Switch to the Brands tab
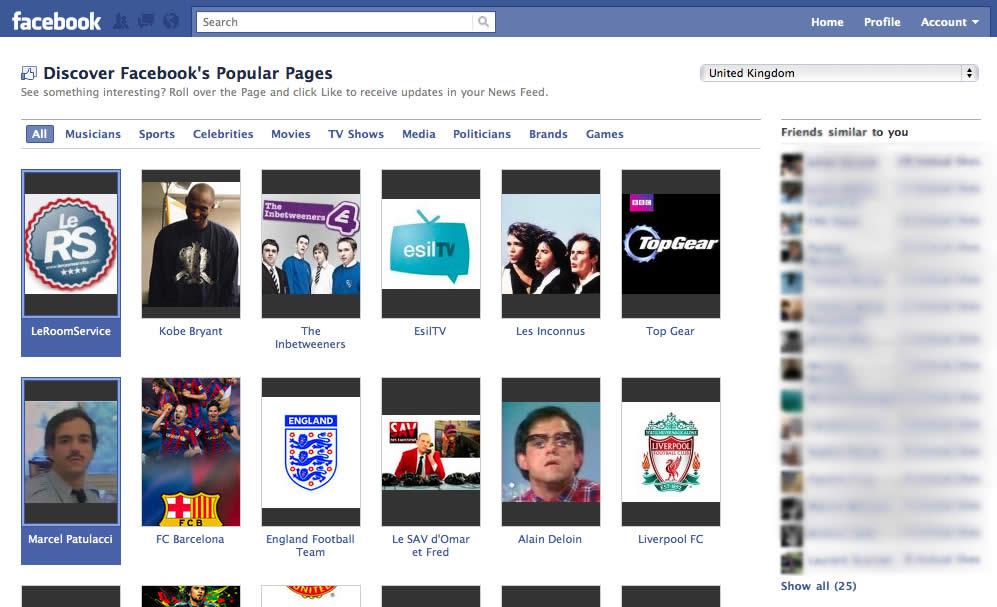Image resolution: width=997 pixels, height=607 pixels. [x=548, y=134]
